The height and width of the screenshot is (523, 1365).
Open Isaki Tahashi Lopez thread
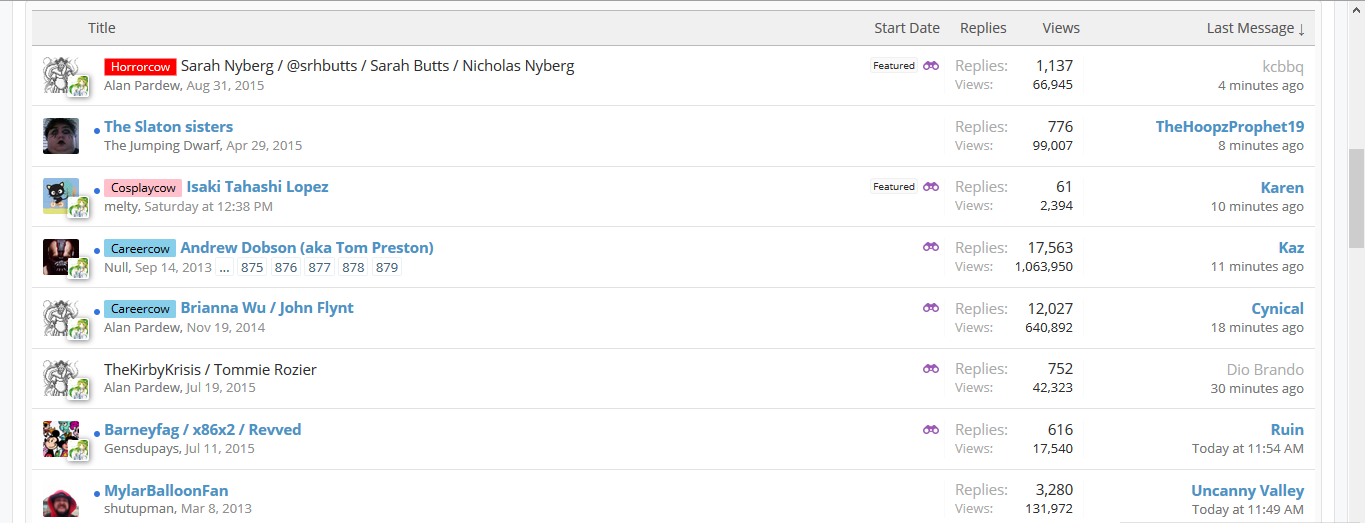(257, 187)
